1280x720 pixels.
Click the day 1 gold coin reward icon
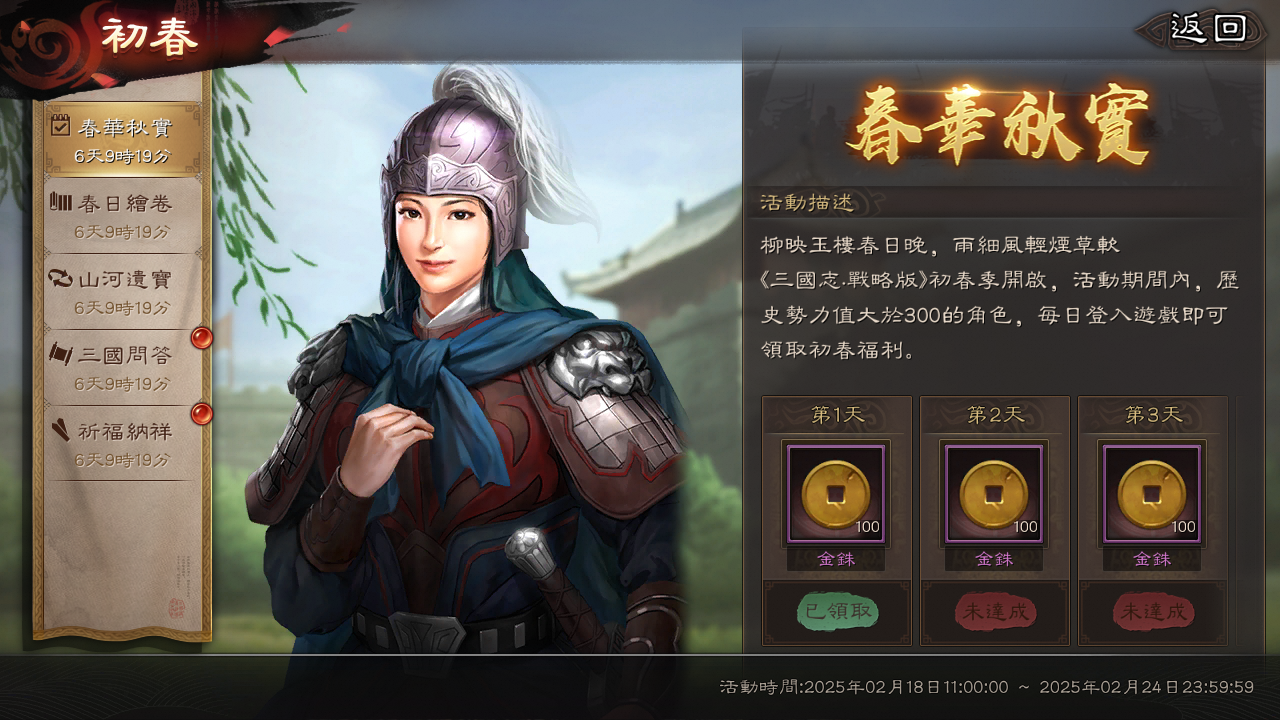836,494
